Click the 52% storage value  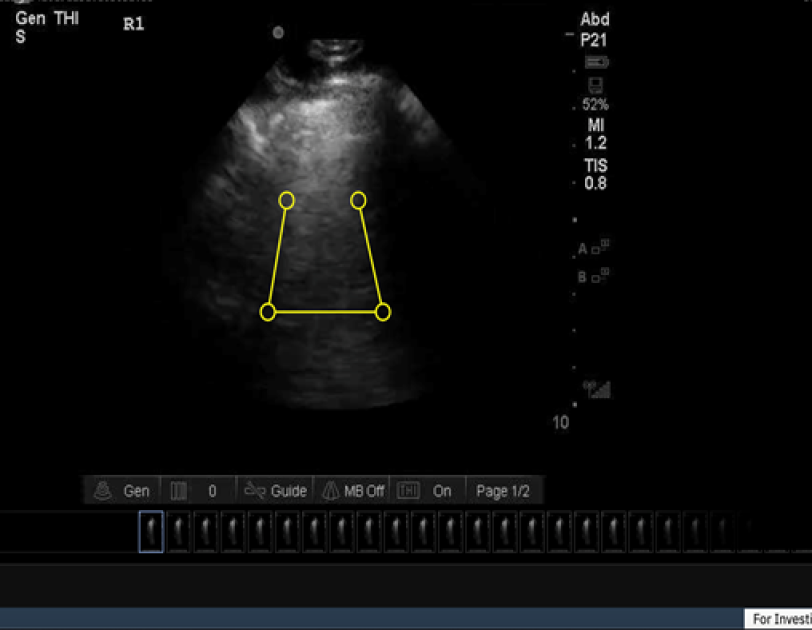pyautogui.click(x=595, y=105)
